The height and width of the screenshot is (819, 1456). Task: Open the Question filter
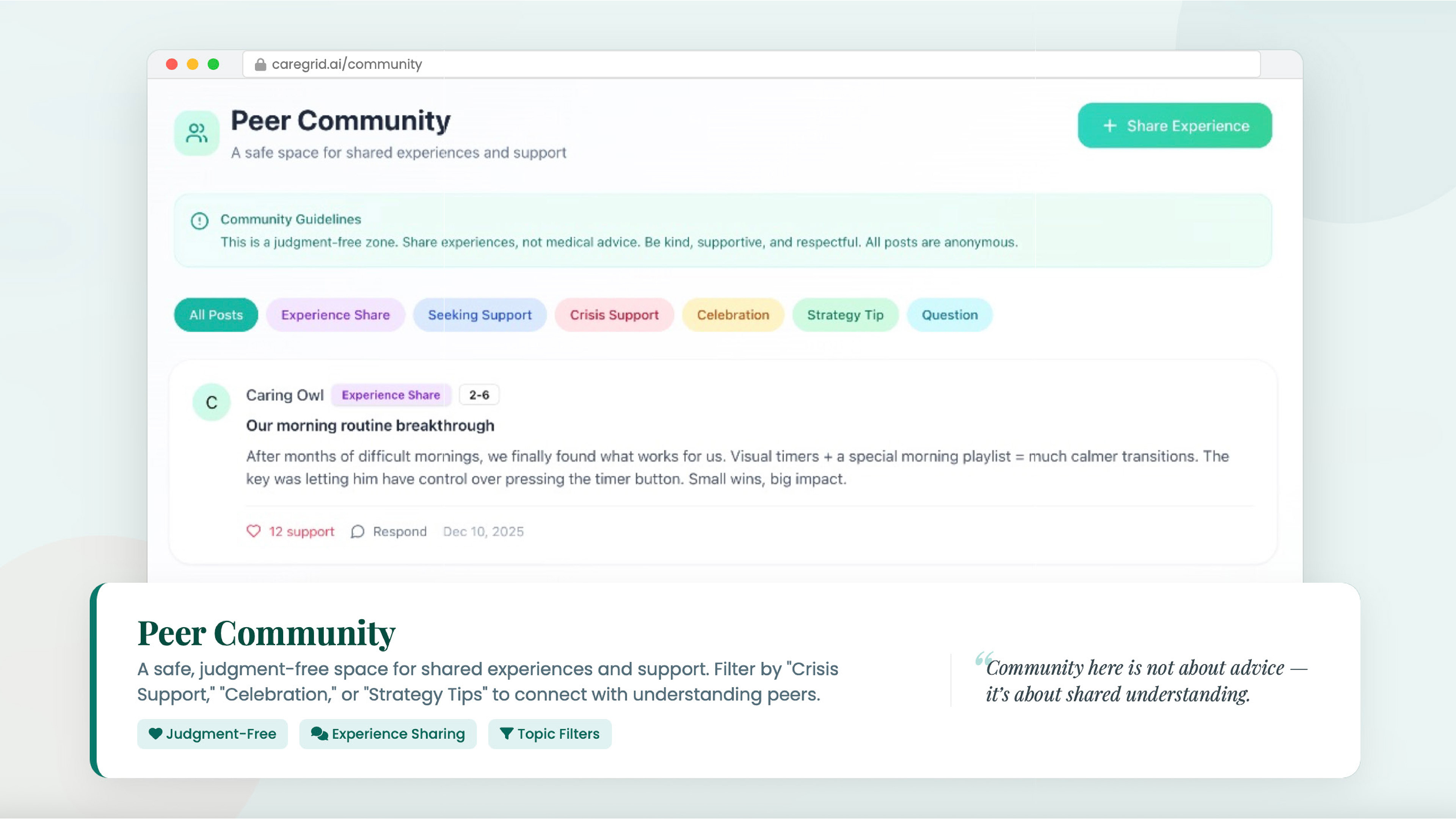point(949,315)
